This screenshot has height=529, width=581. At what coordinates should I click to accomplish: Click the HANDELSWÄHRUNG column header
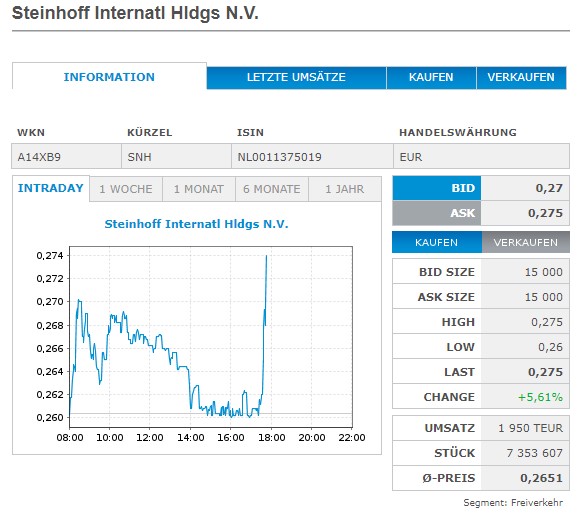click(x=458, y=133)
